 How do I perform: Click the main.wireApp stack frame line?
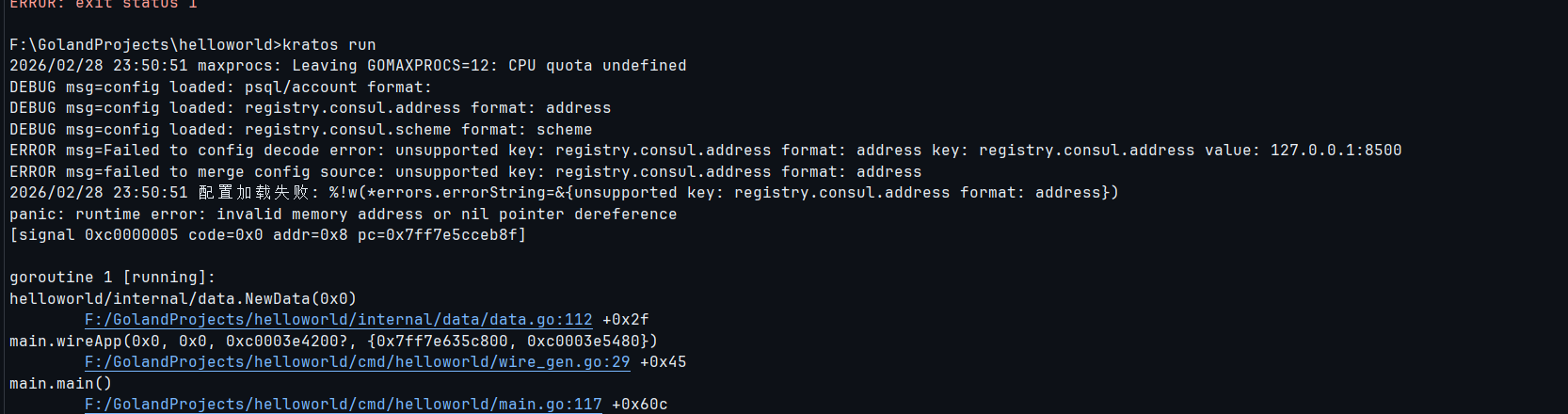334,342
